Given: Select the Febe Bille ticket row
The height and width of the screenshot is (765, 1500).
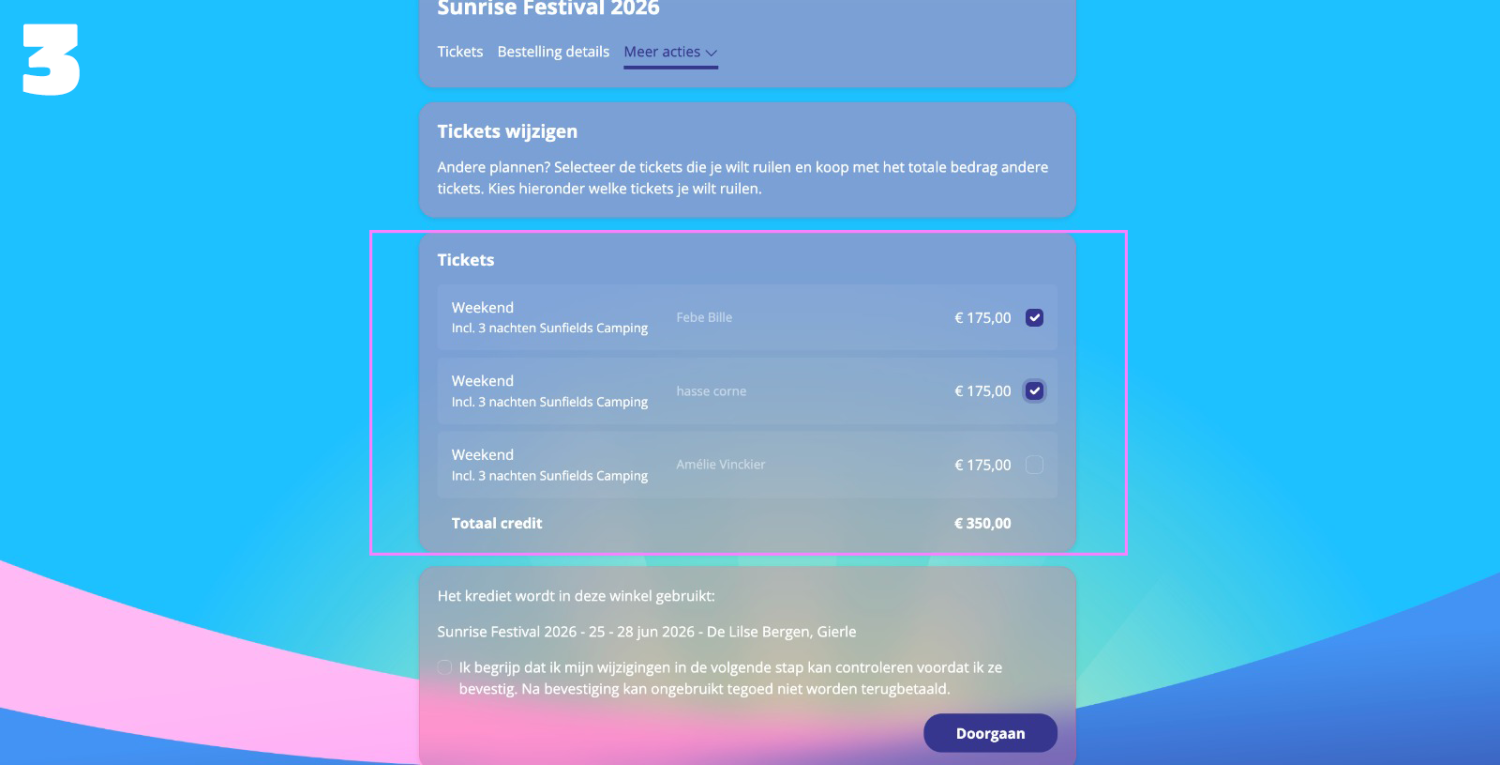Looking at the screenshot, I should (x=747, y=317).
